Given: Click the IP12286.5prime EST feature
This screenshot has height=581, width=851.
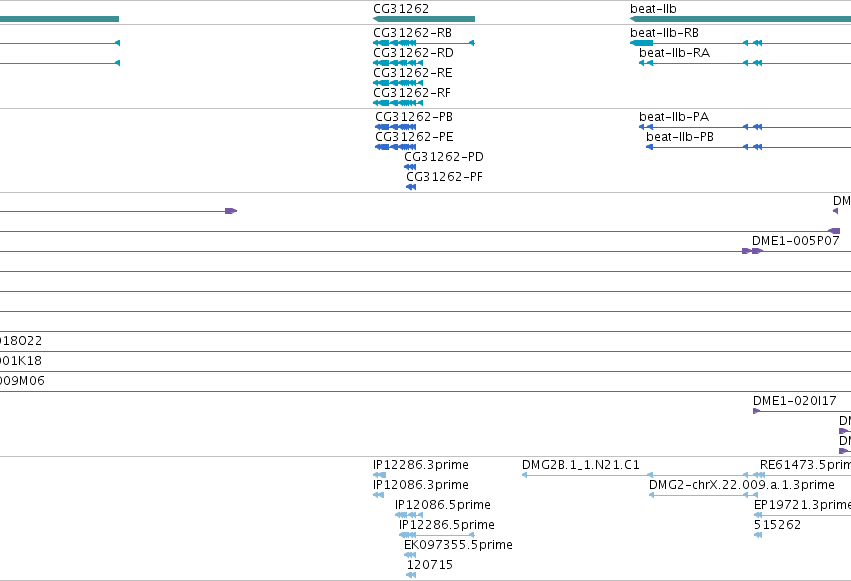Looking at the screenshot, I should 437,535.
